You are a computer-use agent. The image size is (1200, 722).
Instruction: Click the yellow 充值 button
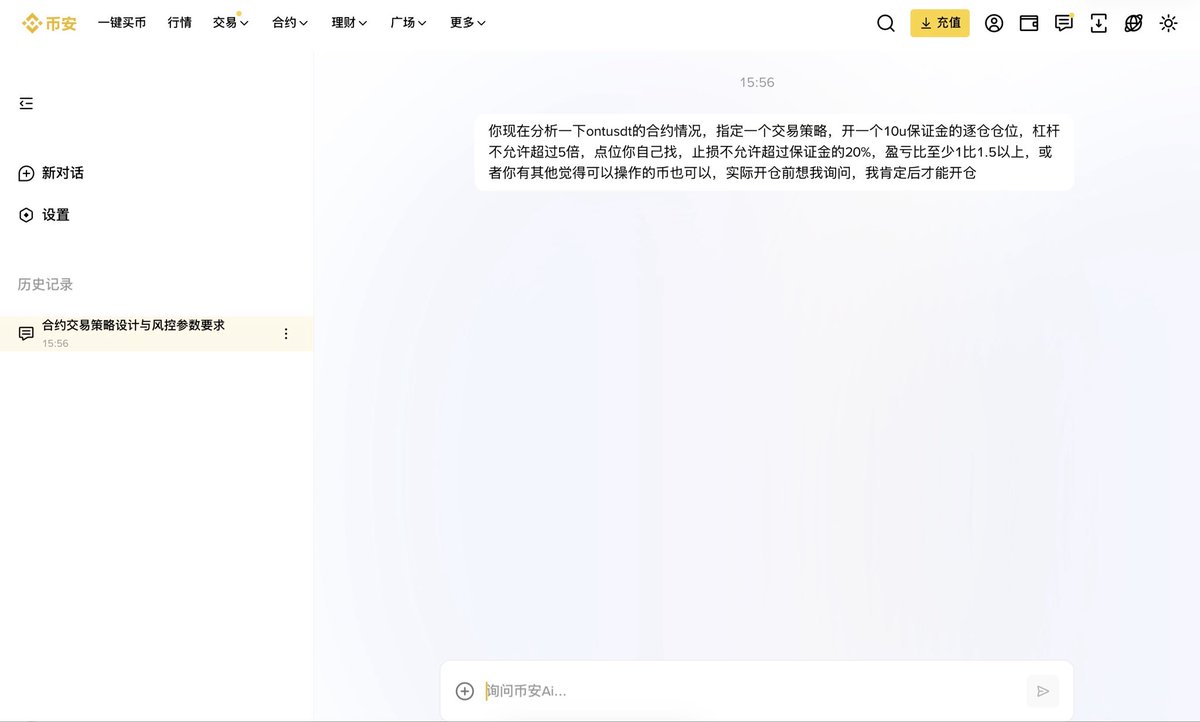click(940, 23)
